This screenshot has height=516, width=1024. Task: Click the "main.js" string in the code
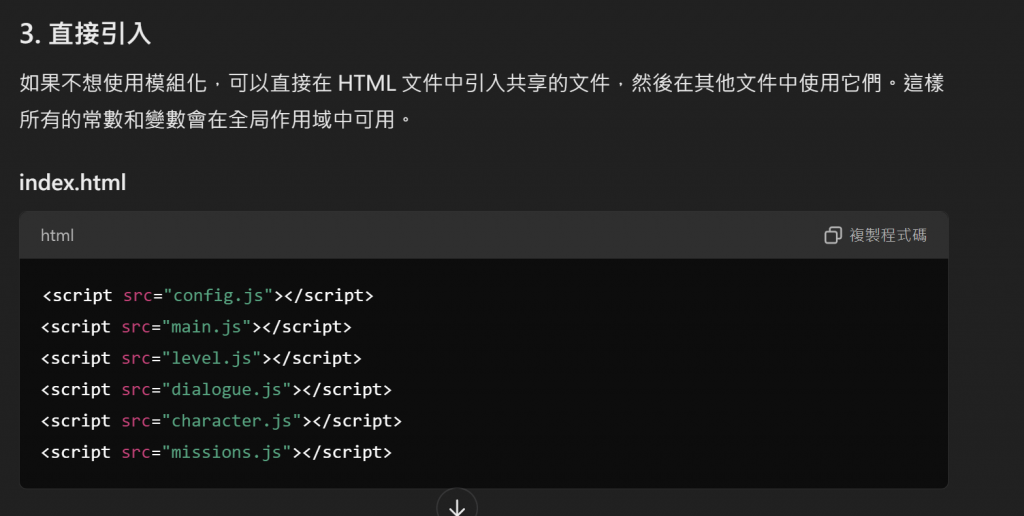[x=207, y=327]
